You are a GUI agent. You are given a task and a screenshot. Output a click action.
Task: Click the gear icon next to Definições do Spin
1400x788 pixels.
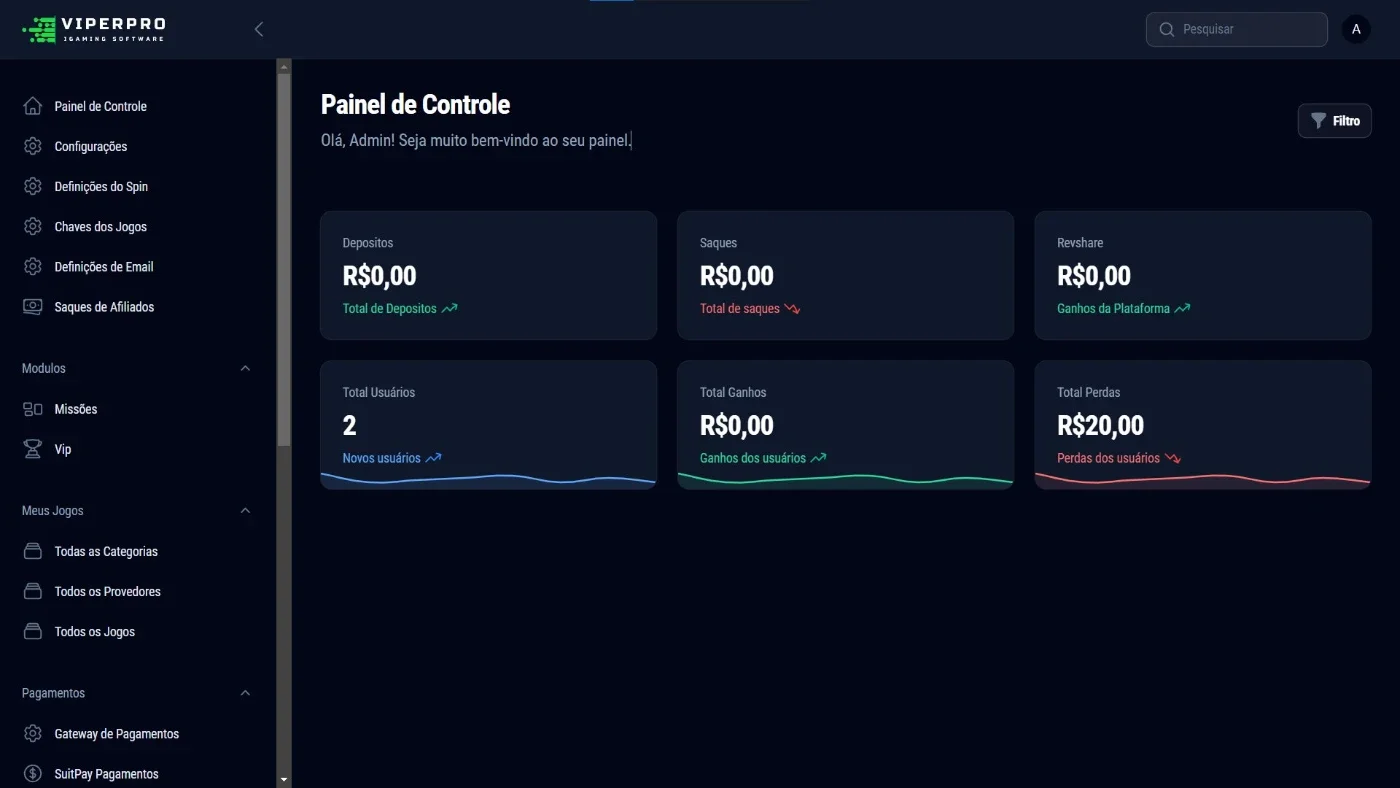point(33,186)
